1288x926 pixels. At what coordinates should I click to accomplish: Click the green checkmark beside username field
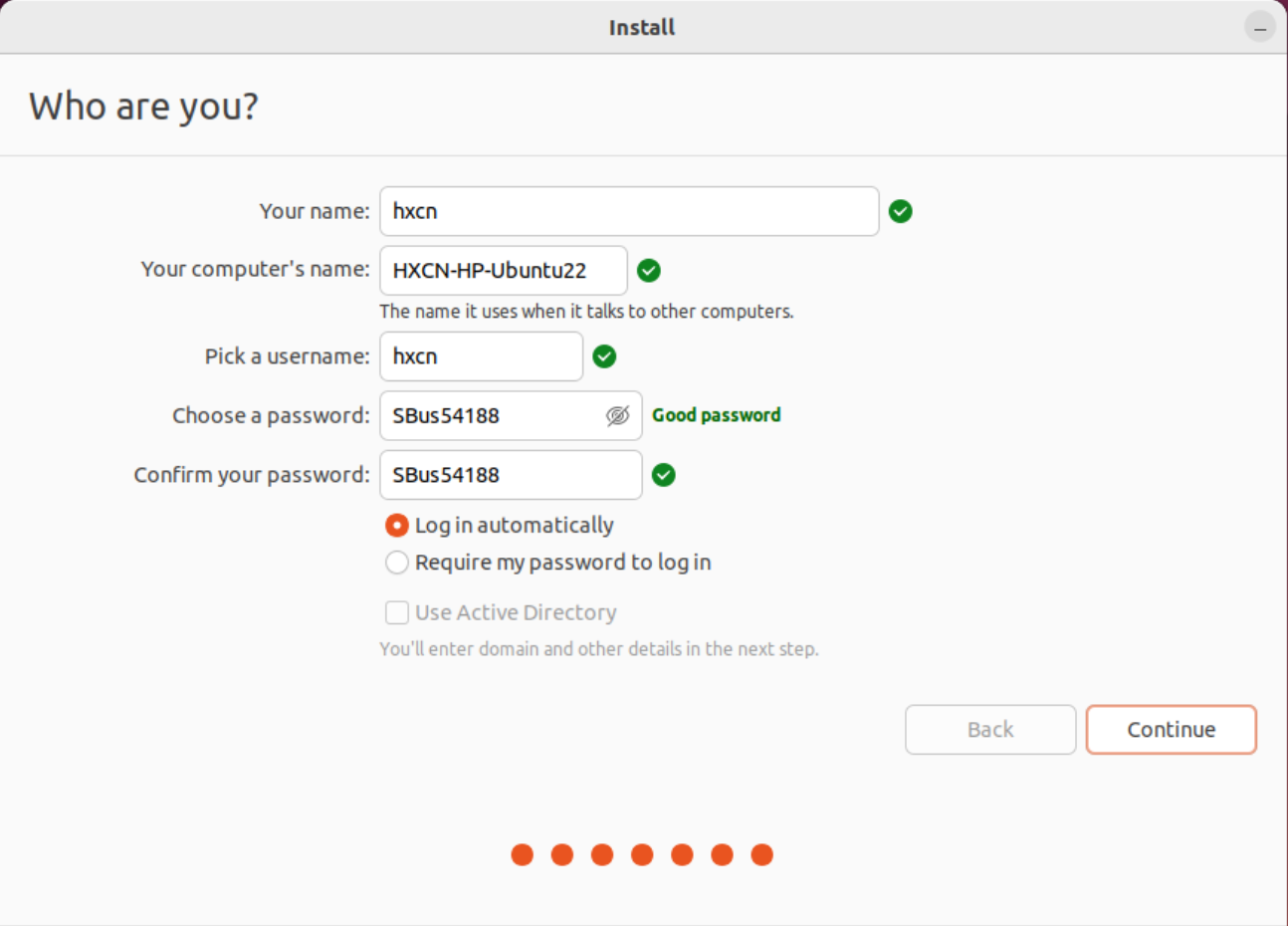(604, 356)
